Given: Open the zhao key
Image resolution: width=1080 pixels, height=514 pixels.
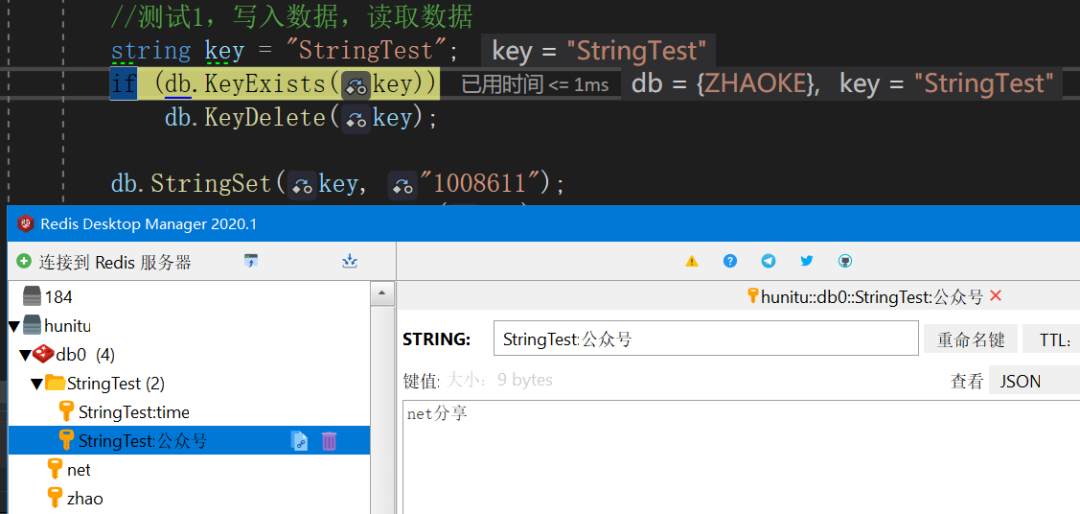Looking at the screenshot, I should tap(85, 498).
